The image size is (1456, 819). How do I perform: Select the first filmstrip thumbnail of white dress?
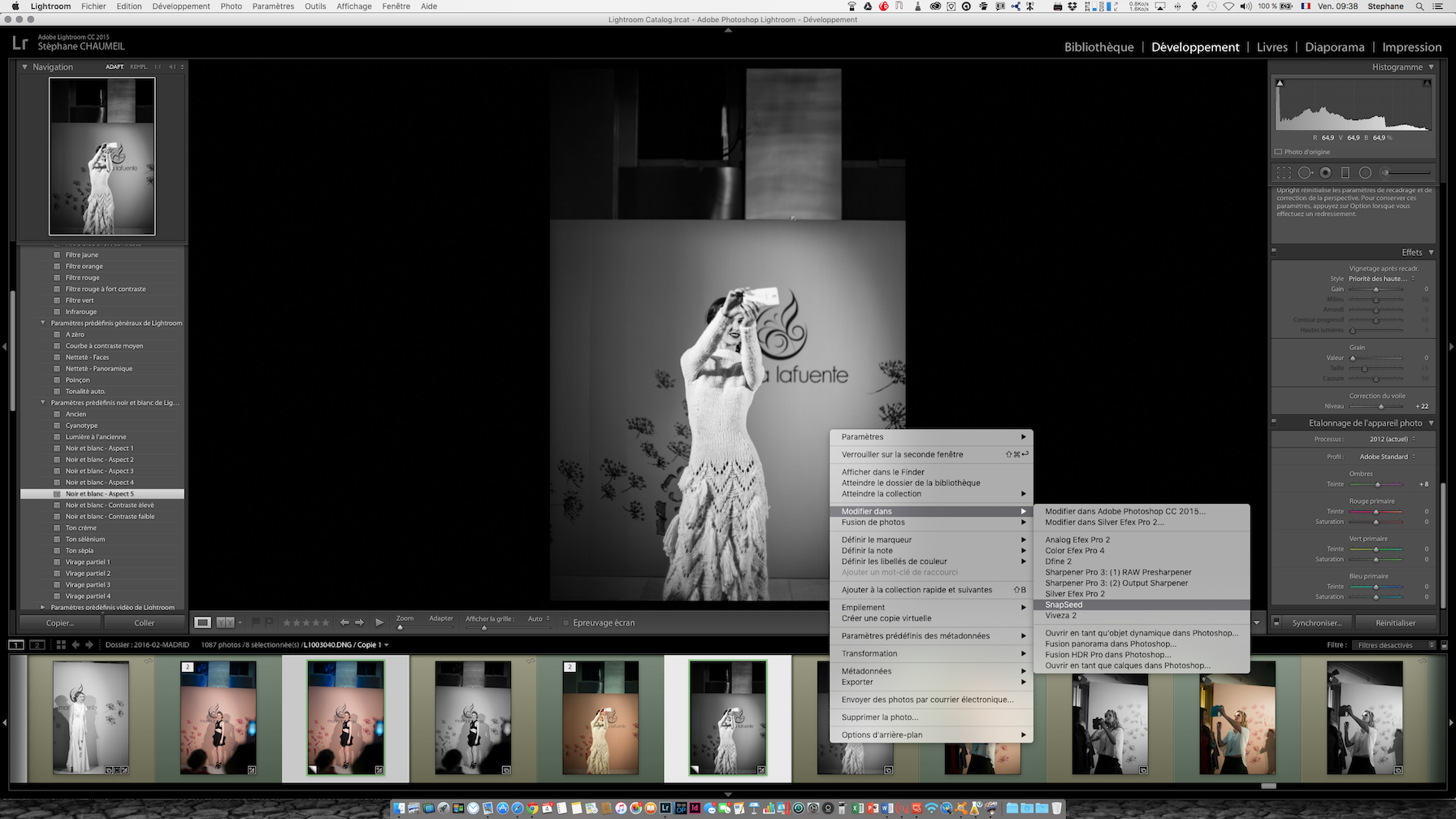91,717
